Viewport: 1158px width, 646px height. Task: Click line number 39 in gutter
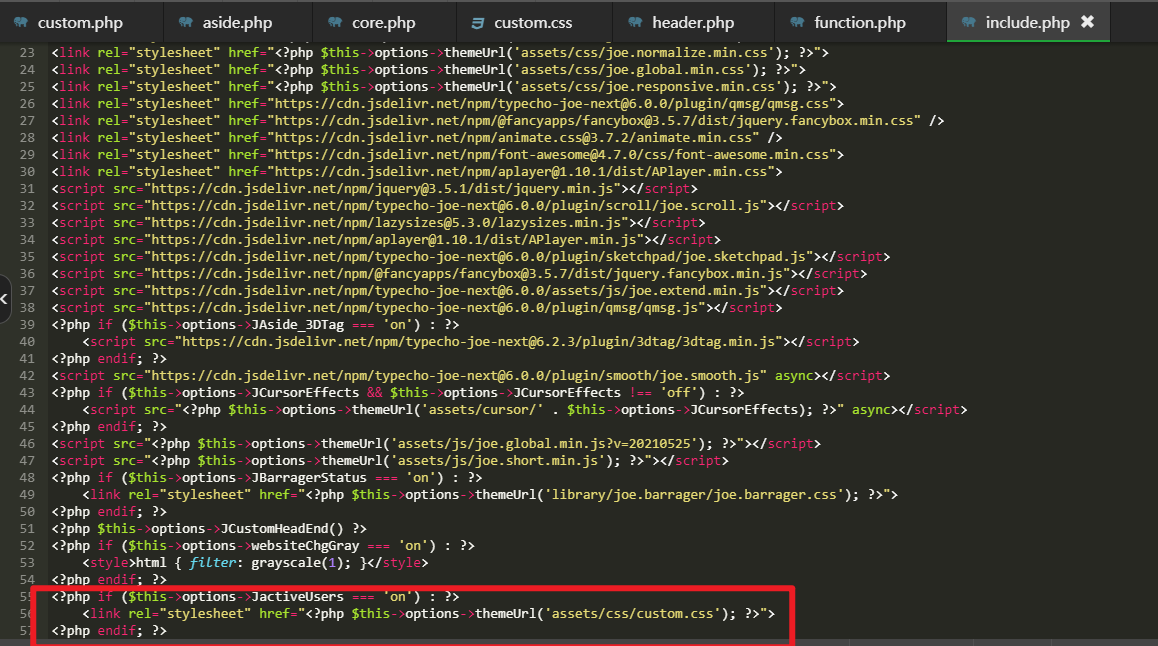tap(27, 324)
